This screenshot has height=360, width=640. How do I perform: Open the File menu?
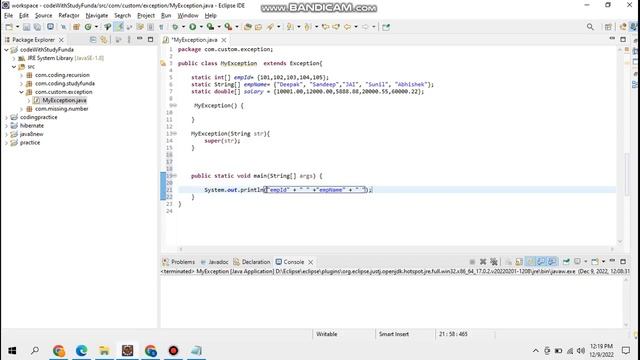point(8,16)
